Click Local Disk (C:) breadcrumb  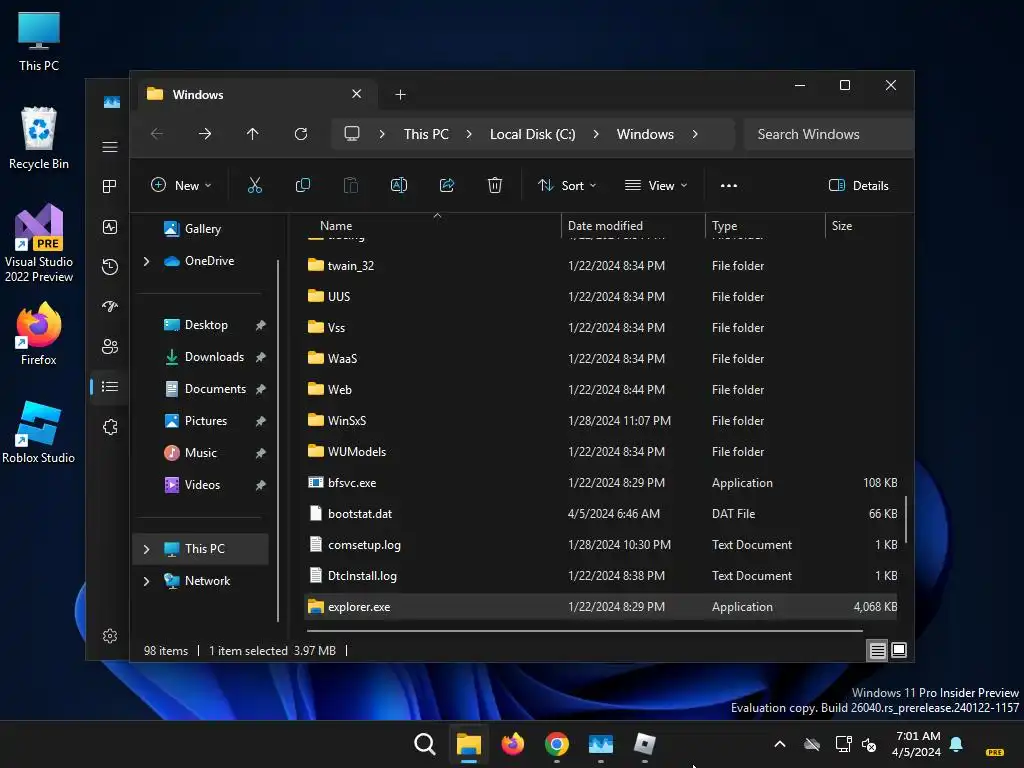click(x=532, y=135)
